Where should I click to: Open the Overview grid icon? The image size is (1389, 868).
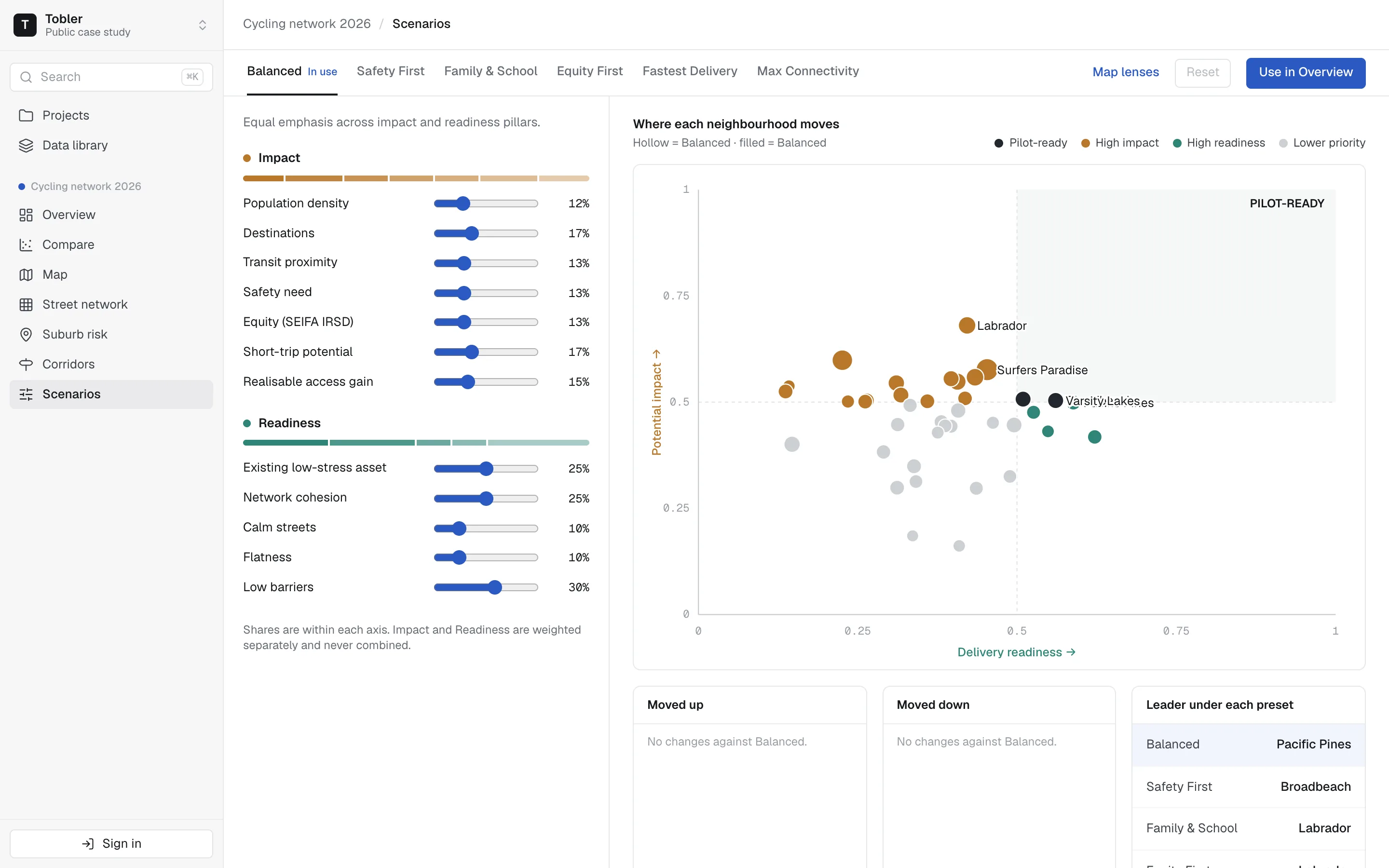26,215
